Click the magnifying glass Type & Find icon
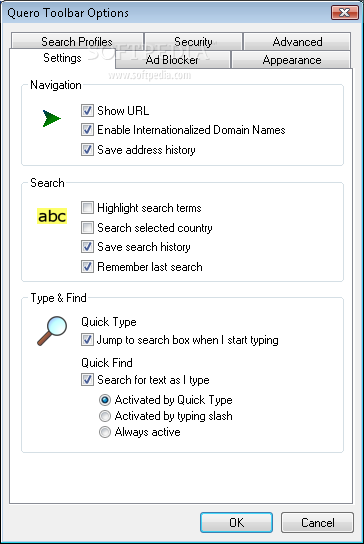Screen dimensions: 364x544 [x=52, y=331]
